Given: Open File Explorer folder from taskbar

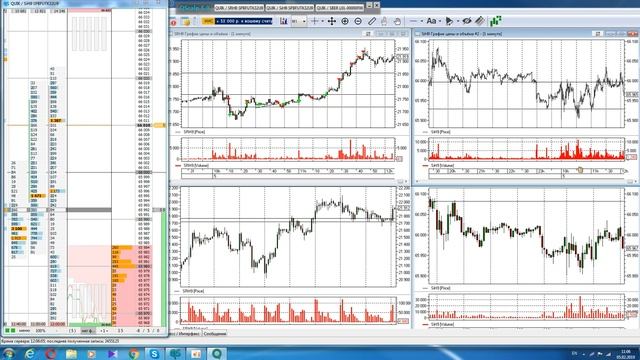Looking at the screenshot, I should coord(71,354).
